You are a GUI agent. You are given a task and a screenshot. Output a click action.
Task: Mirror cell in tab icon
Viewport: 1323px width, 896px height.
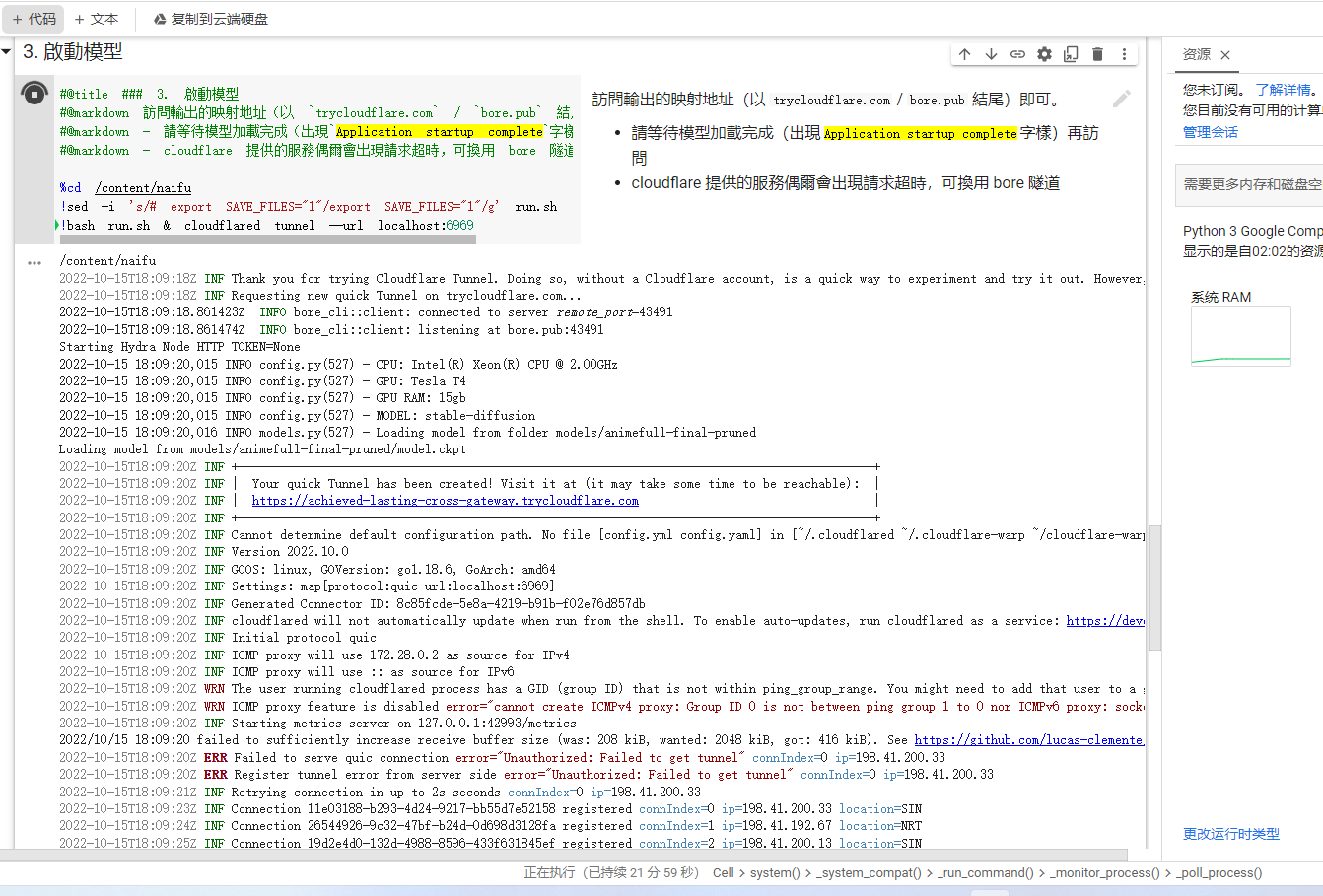click(x=1071, y=54)
